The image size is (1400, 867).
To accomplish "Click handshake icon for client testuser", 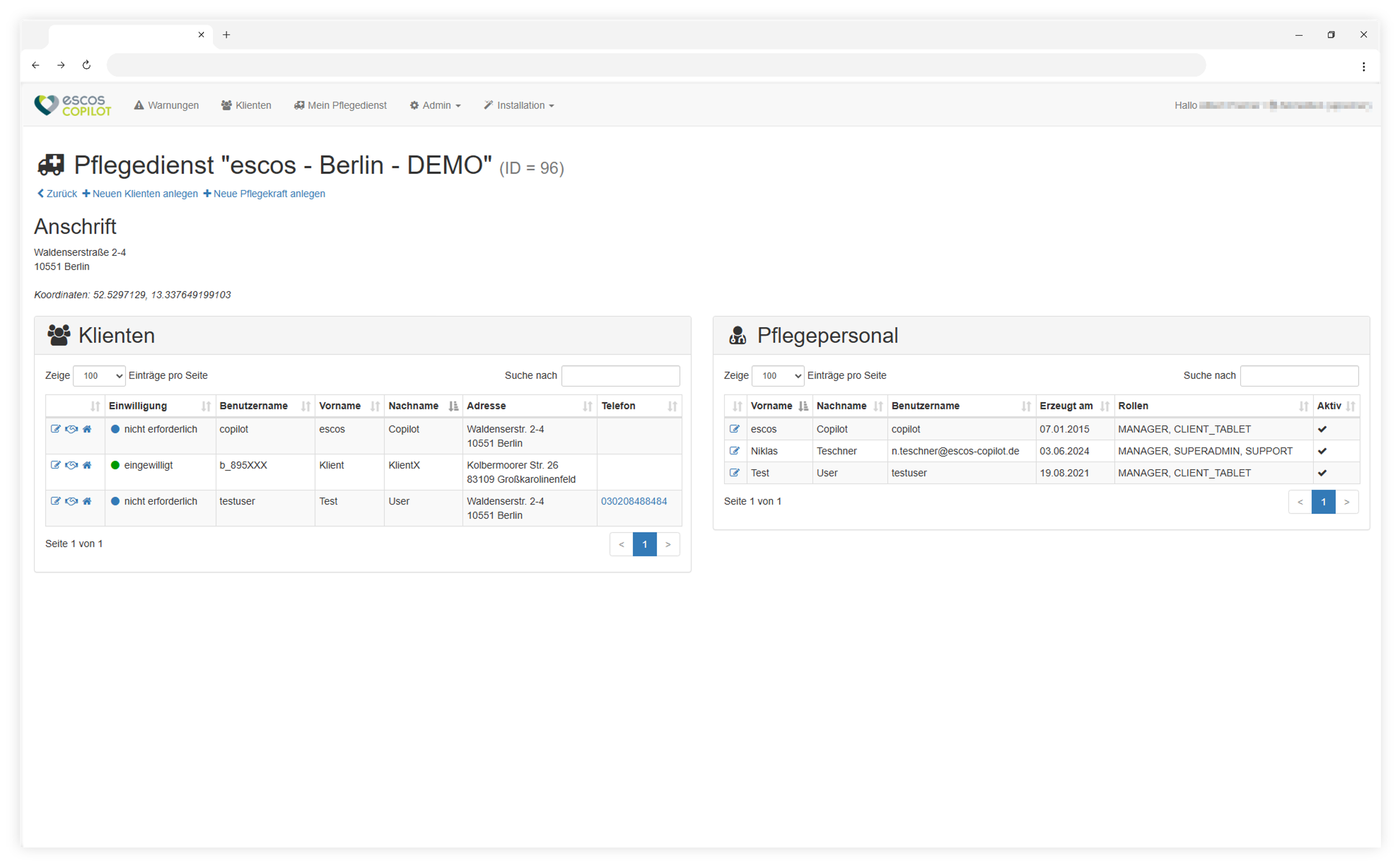I will (71, 501).
